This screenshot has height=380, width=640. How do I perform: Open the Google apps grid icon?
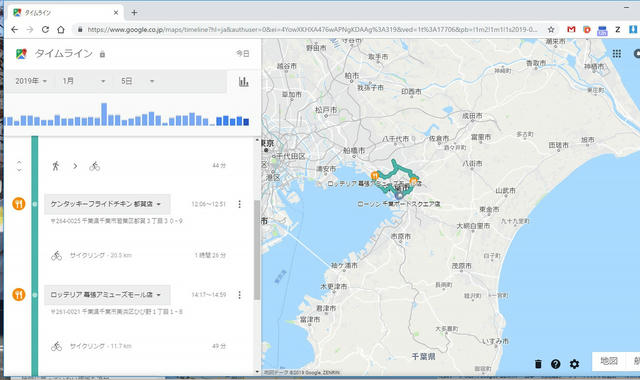pos(617,53)
